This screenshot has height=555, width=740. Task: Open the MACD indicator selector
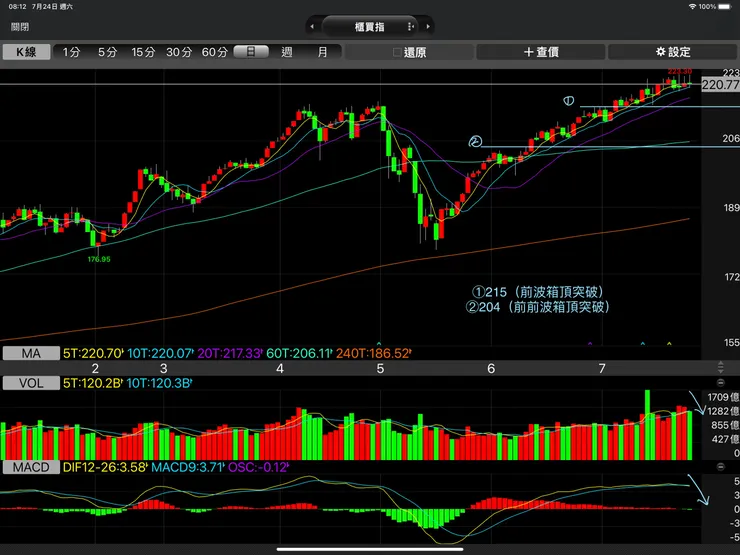31,467
